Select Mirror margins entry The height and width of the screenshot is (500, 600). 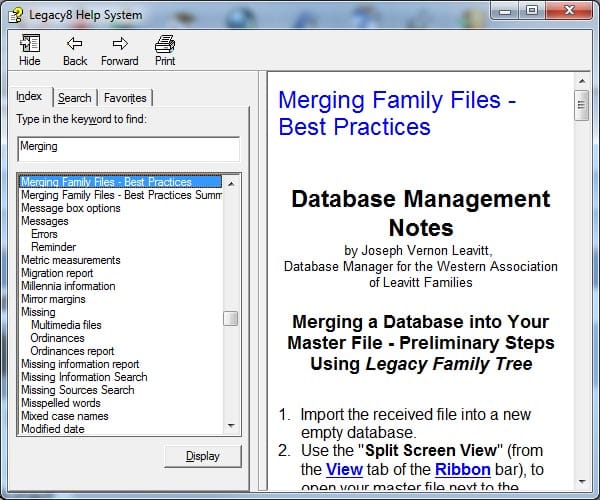click(54, 299)
